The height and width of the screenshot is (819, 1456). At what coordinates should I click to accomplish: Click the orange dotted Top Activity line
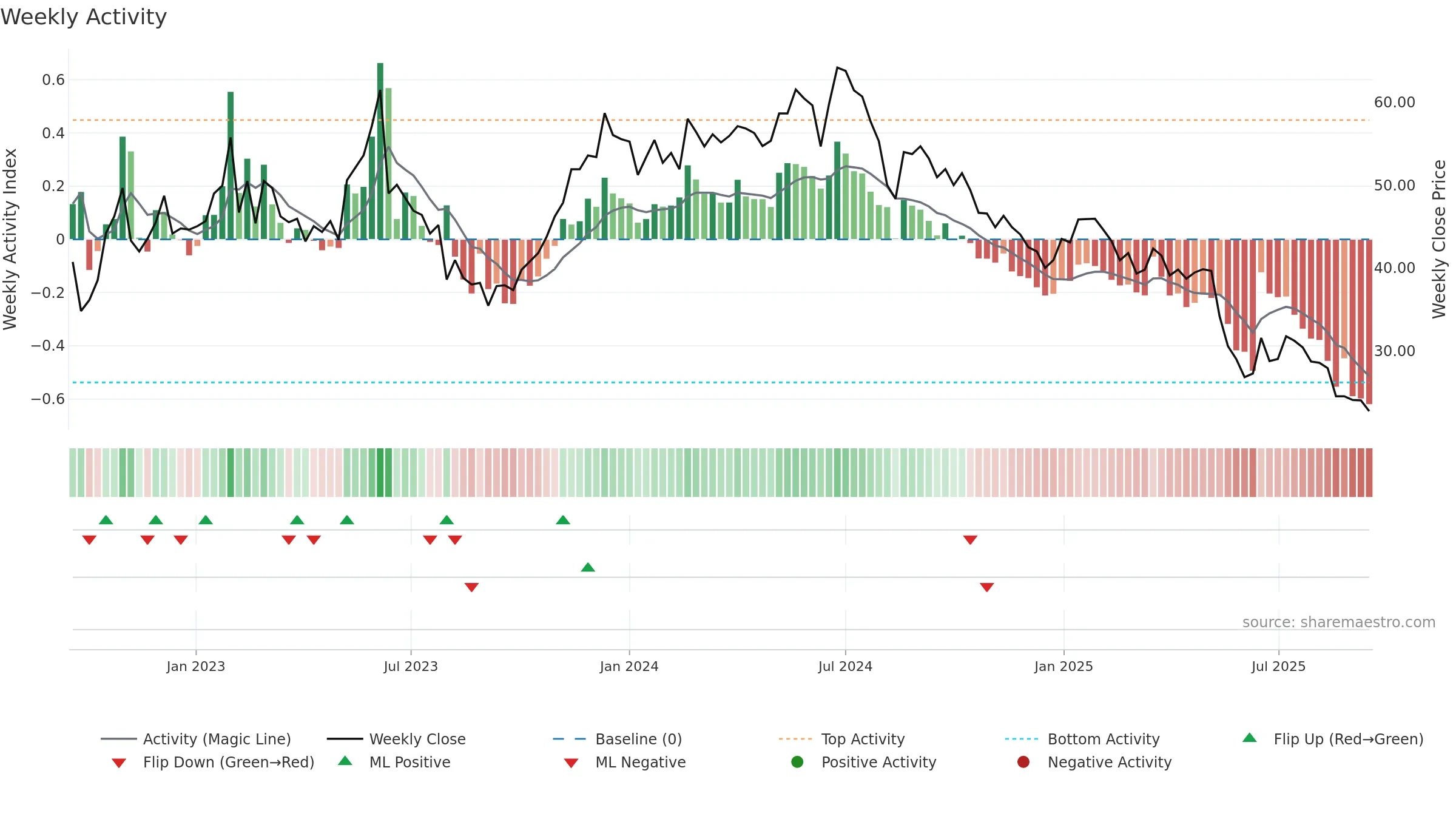pyautogui.click(x=721, y=120)
